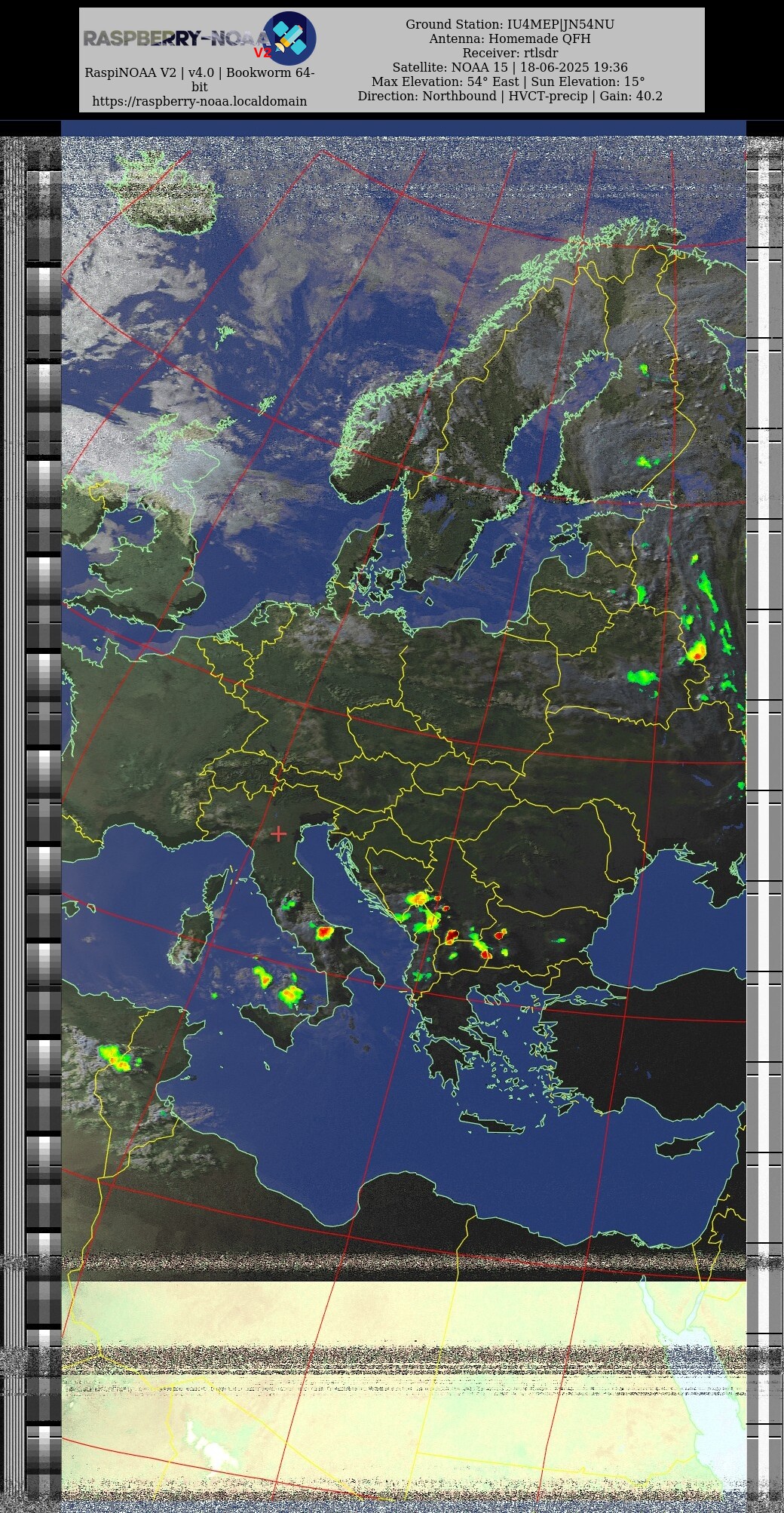
Task: Select the 'Antenna: Homemade QFH' line
Action: pos(510,38)
